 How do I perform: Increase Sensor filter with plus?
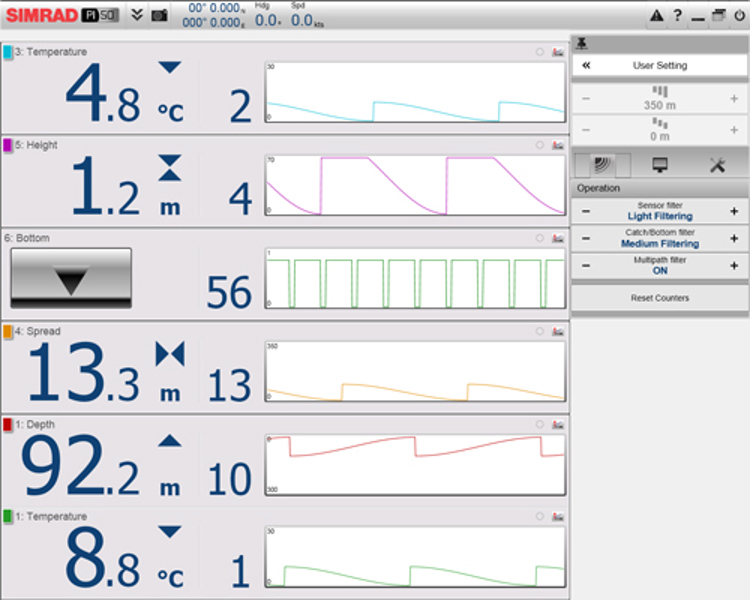(x=734, y=211)
